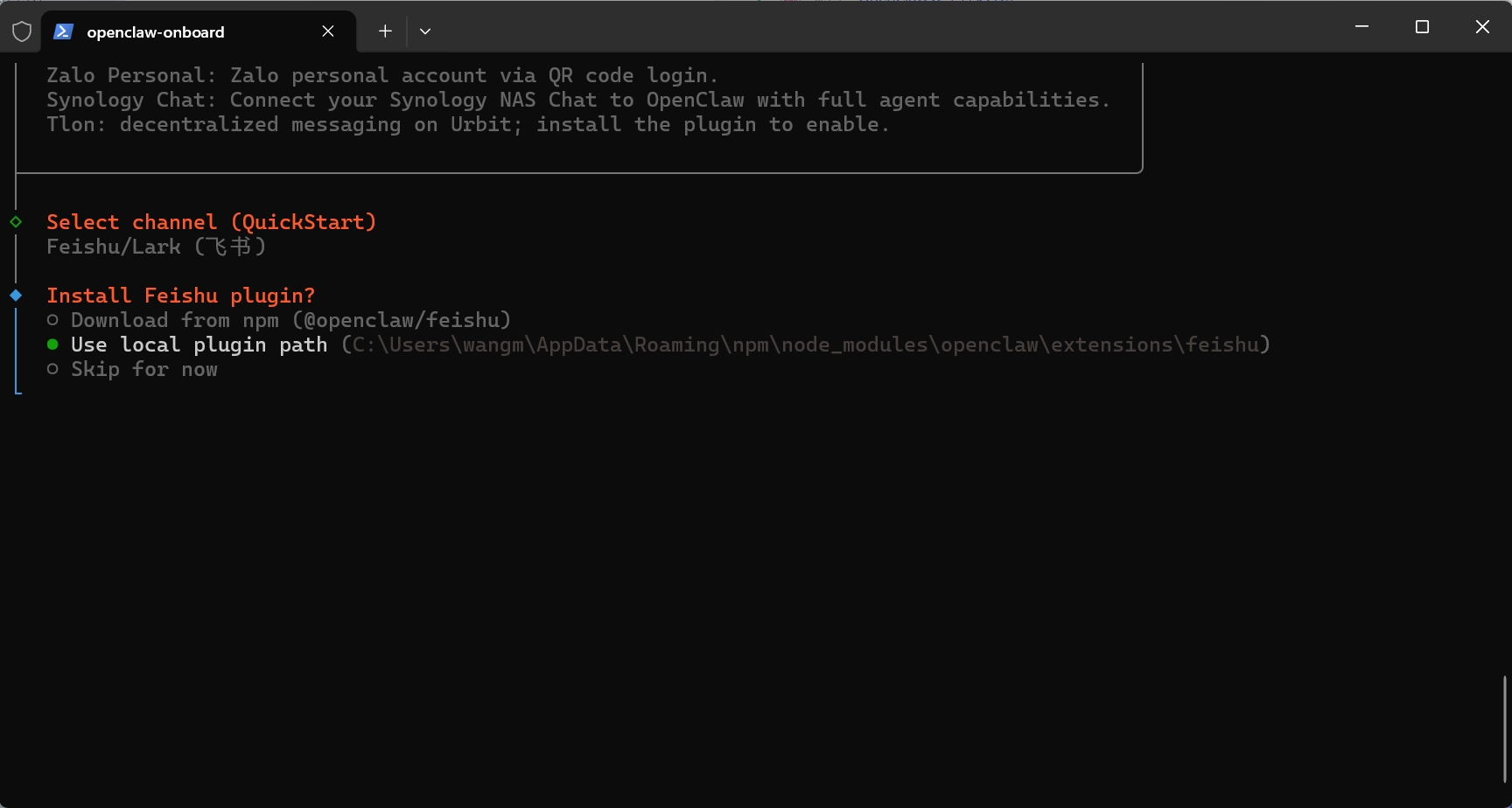Close the openclaw-onboard tab
1512x808 pixels.
click(x=328, y=31)
